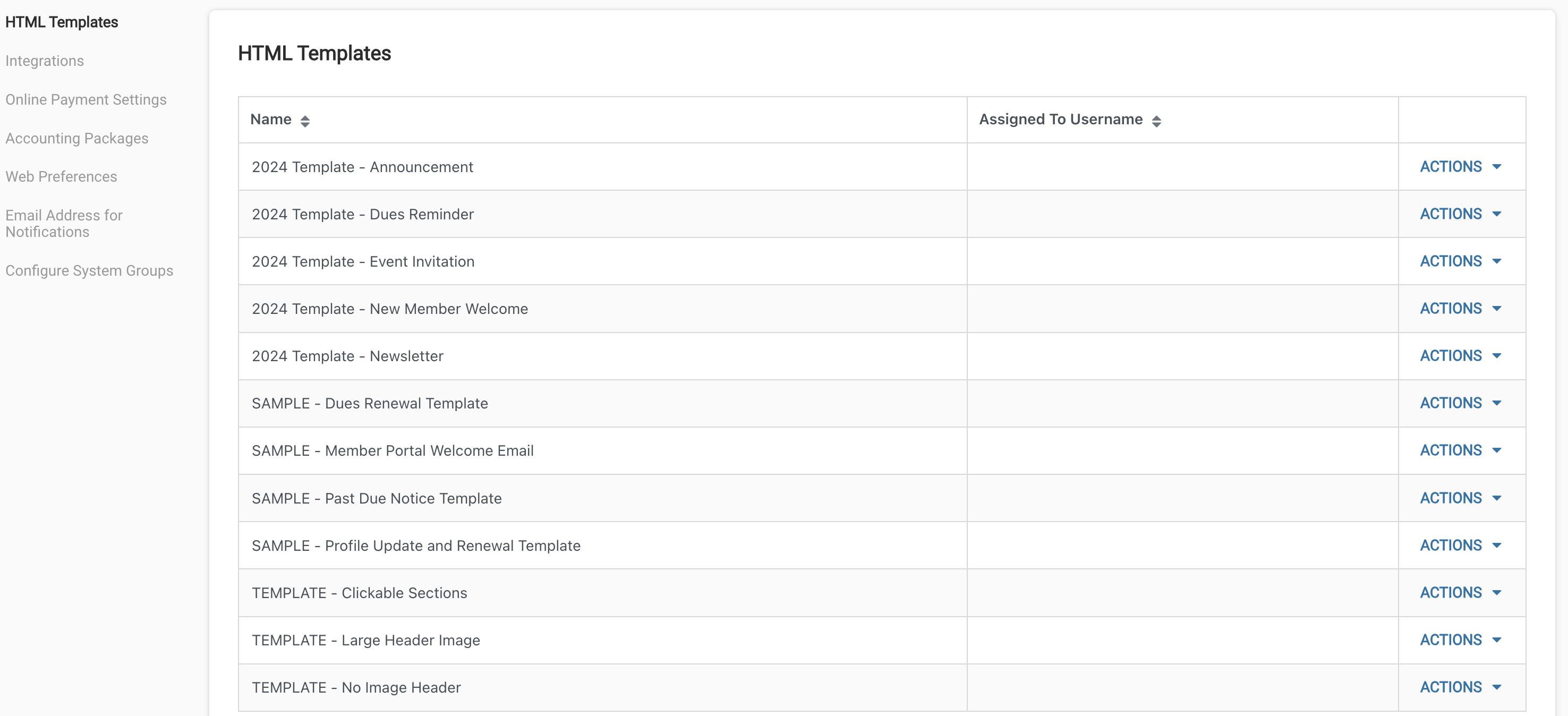Sort by Assigned To Username arrows
Image resolution: width=1568 pixels, height=716 pixels.
pyautogui.click(x=1156, y=121)
